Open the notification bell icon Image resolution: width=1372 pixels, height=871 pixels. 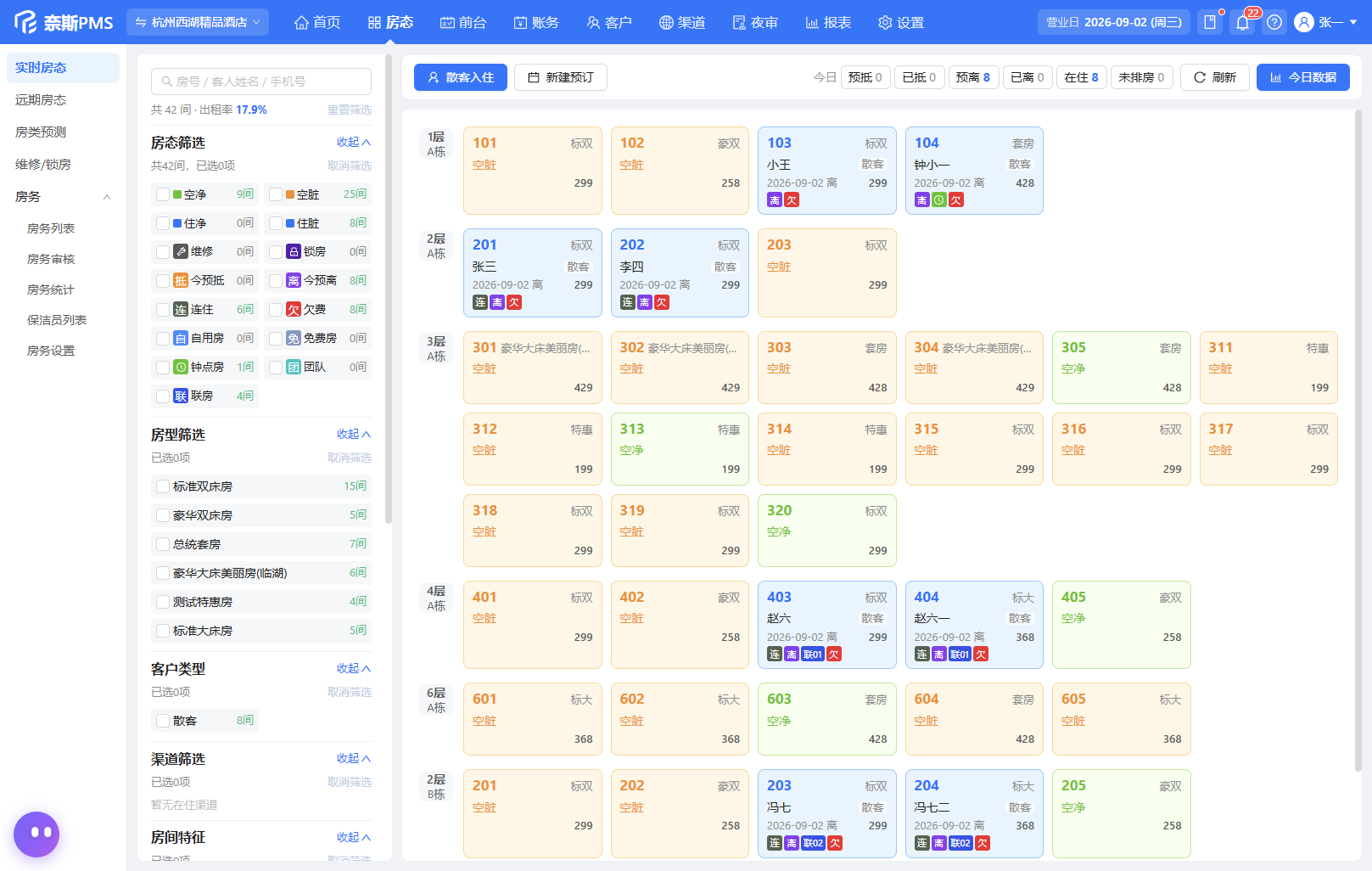tap(1242, 22)
